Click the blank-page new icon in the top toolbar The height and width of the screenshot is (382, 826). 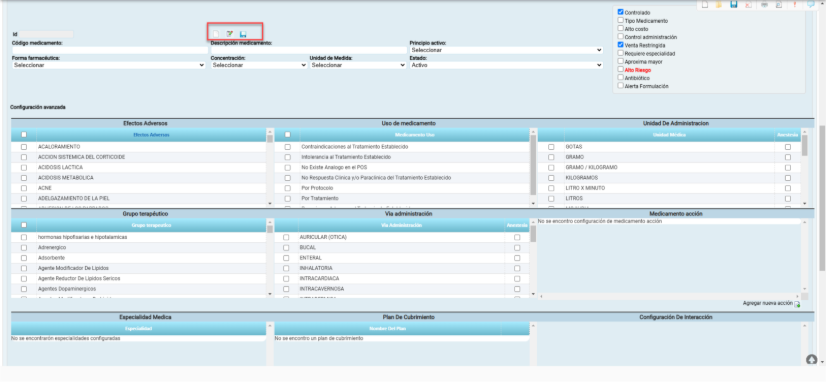705,4
